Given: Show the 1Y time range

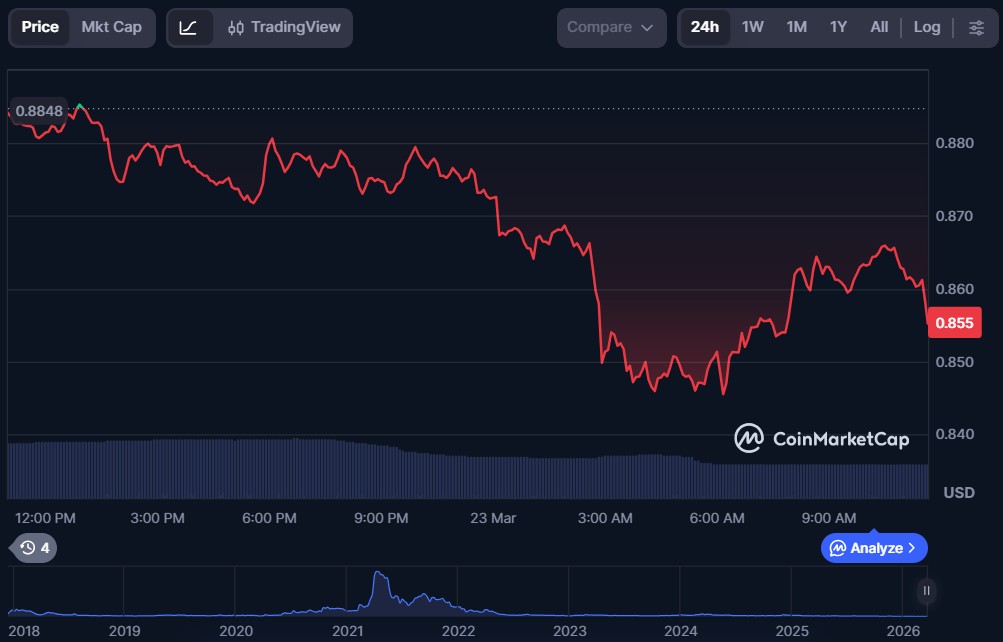Looking at the screenshot, I should 838,27.
